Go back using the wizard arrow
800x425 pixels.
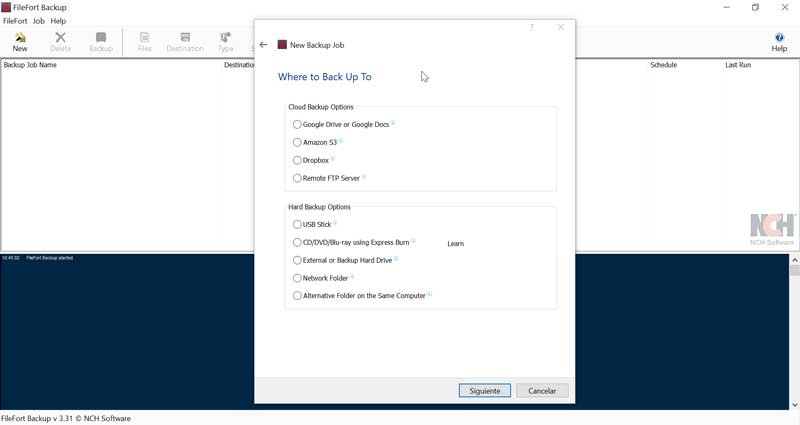(263, 45)
